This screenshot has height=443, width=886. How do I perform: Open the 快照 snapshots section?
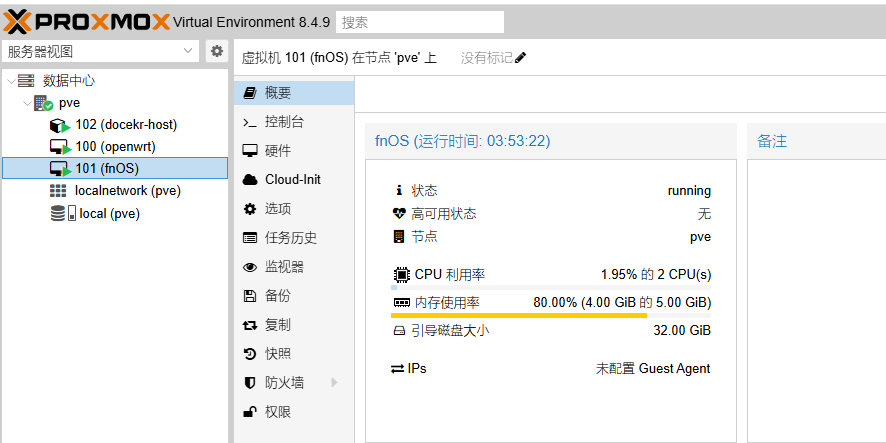click(277, 353)
